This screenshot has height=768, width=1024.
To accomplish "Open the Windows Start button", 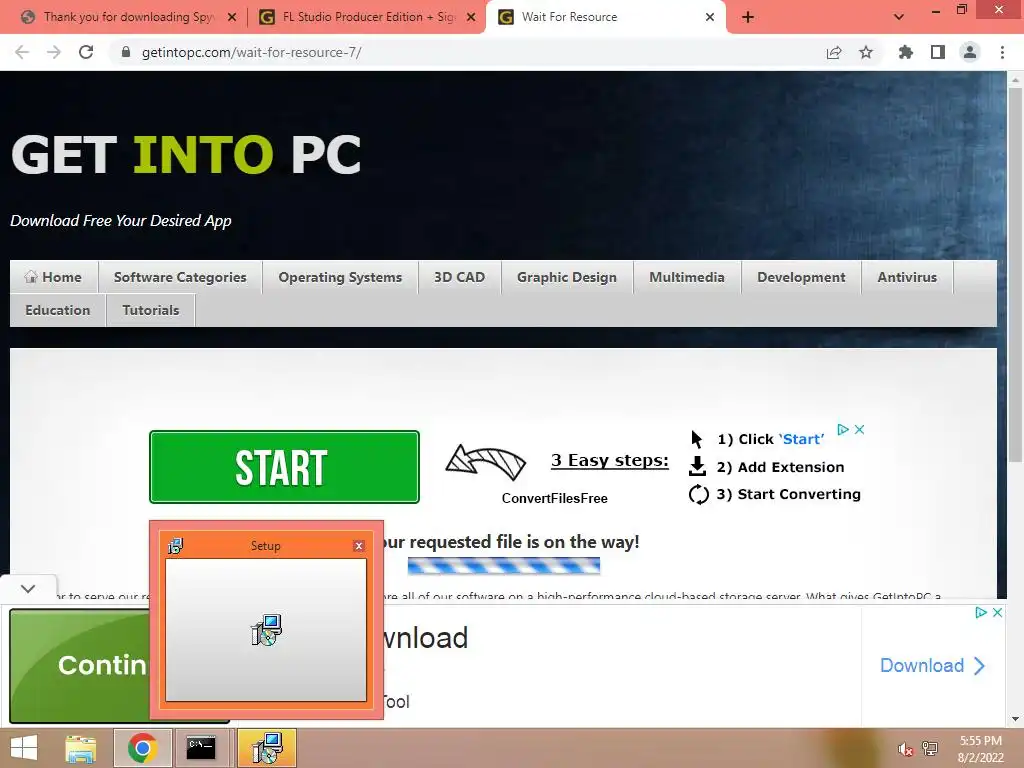I will [24, 748].
